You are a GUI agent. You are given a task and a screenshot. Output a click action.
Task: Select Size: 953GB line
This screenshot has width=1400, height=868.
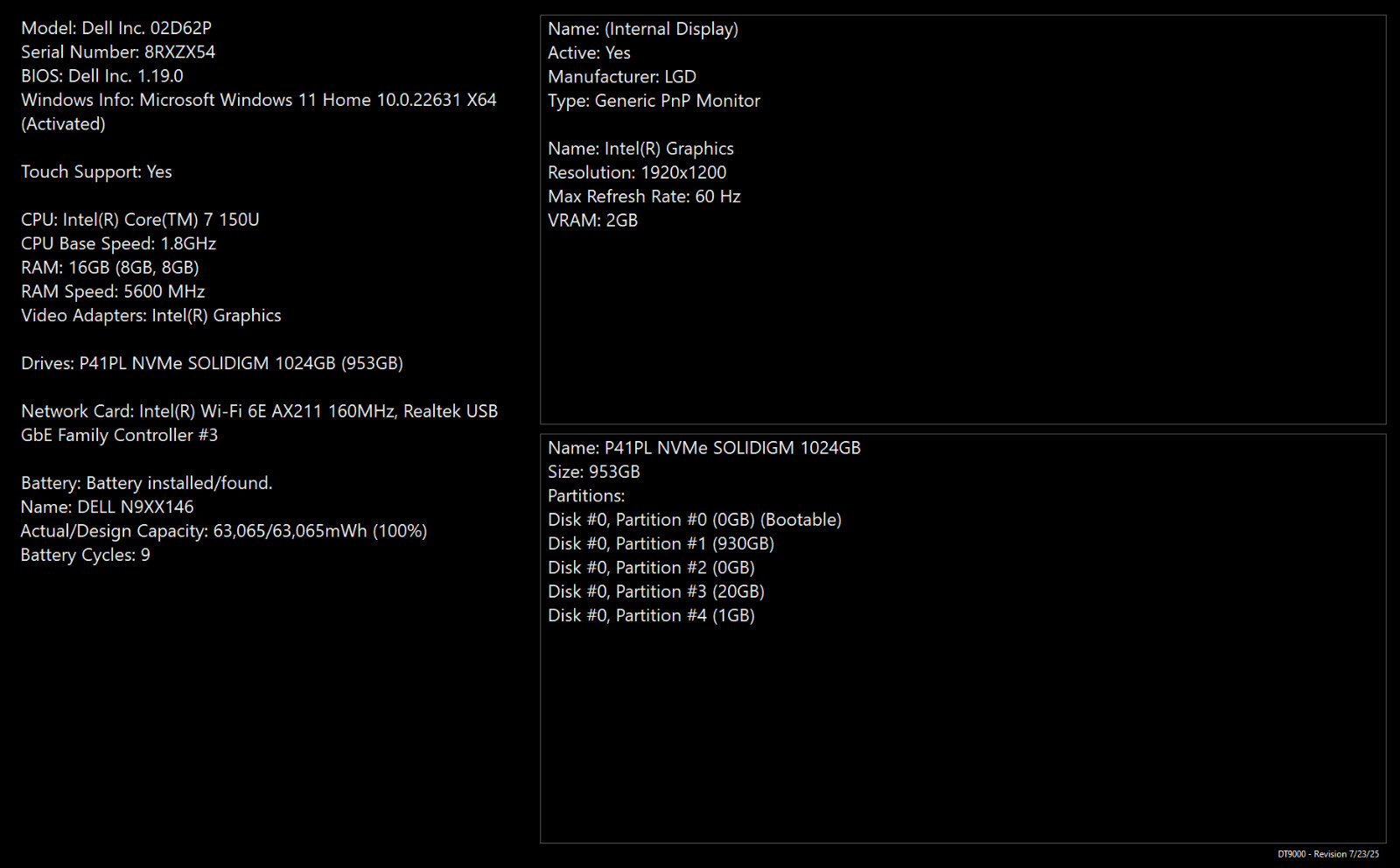[594, 472]
